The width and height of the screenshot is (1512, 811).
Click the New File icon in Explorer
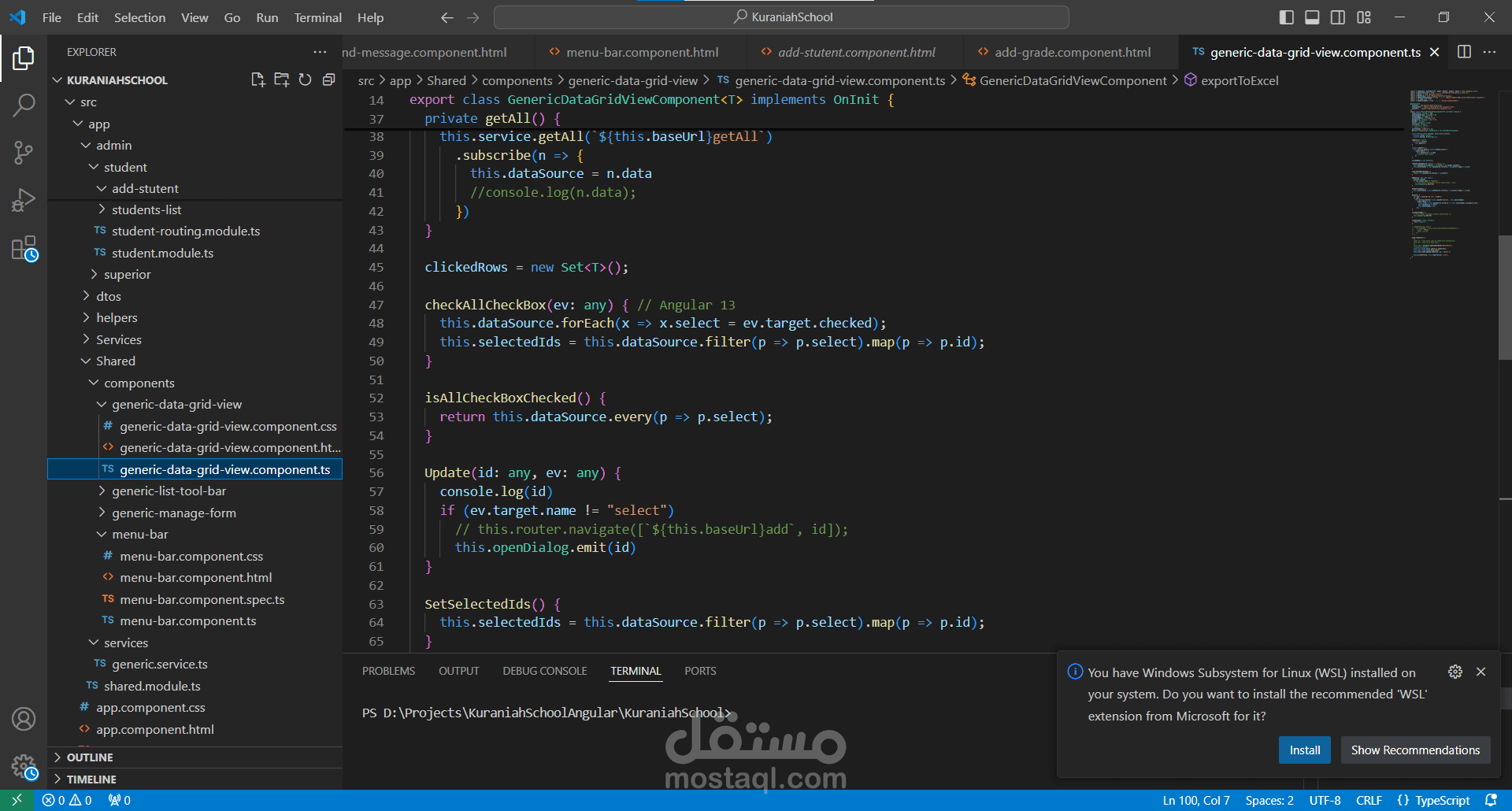coord(258,80)
